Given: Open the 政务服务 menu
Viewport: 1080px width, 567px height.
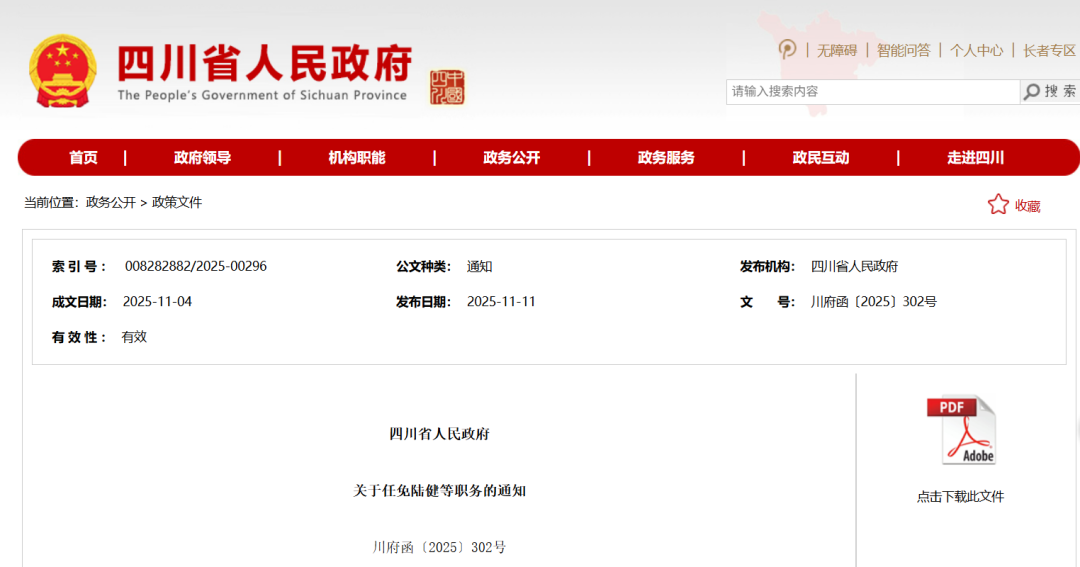Looking at the screenshot, I should (666, 157).
